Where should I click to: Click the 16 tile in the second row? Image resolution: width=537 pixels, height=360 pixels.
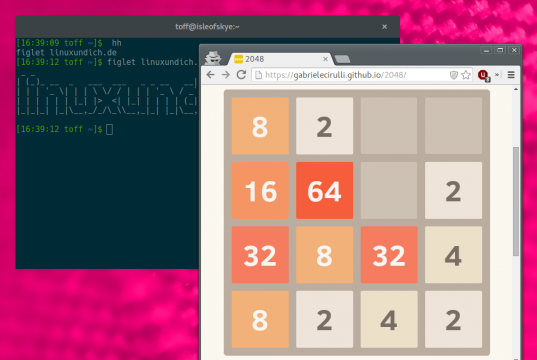[x=260, y=190]
